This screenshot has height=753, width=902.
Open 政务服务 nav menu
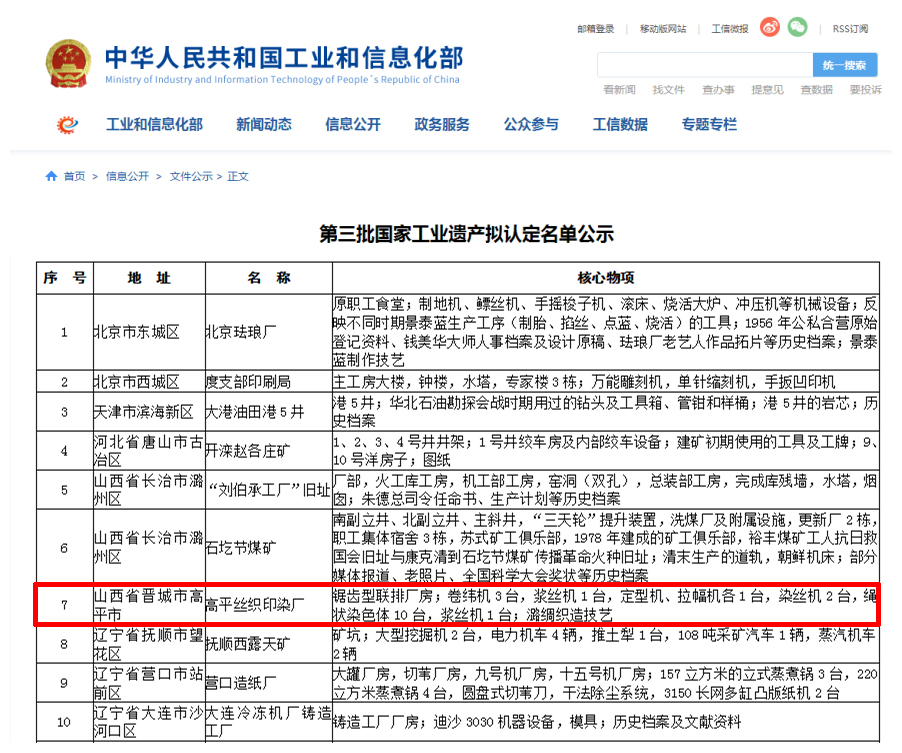coord(442,124)
